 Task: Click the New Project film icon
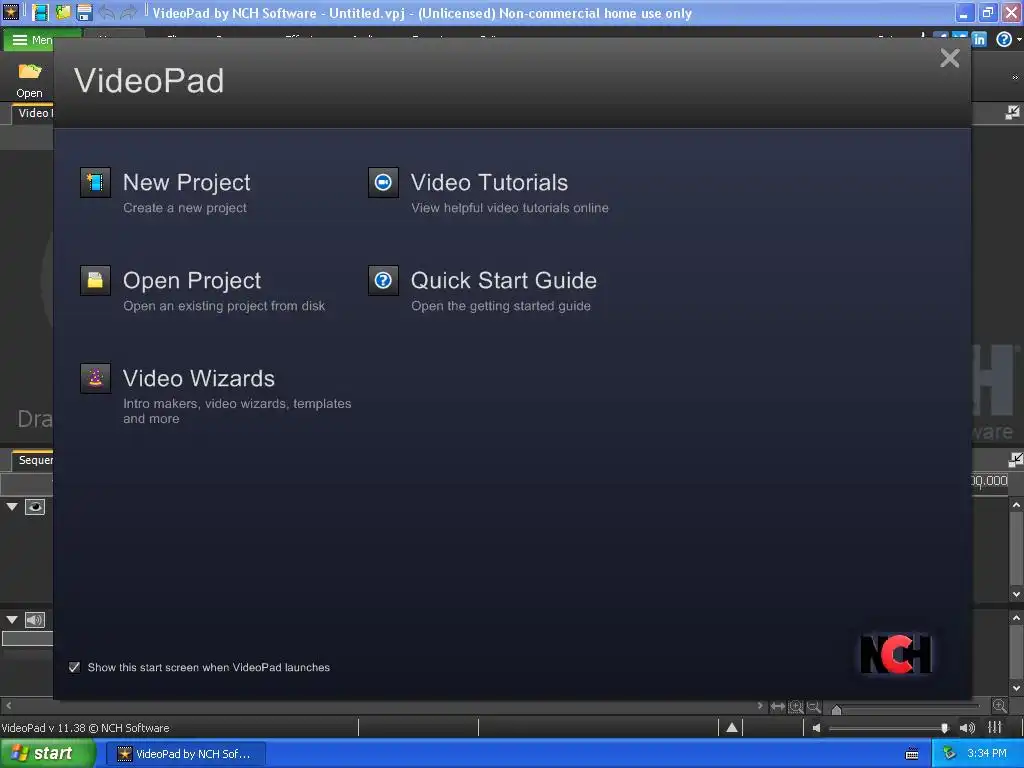[x=95, y=182]
